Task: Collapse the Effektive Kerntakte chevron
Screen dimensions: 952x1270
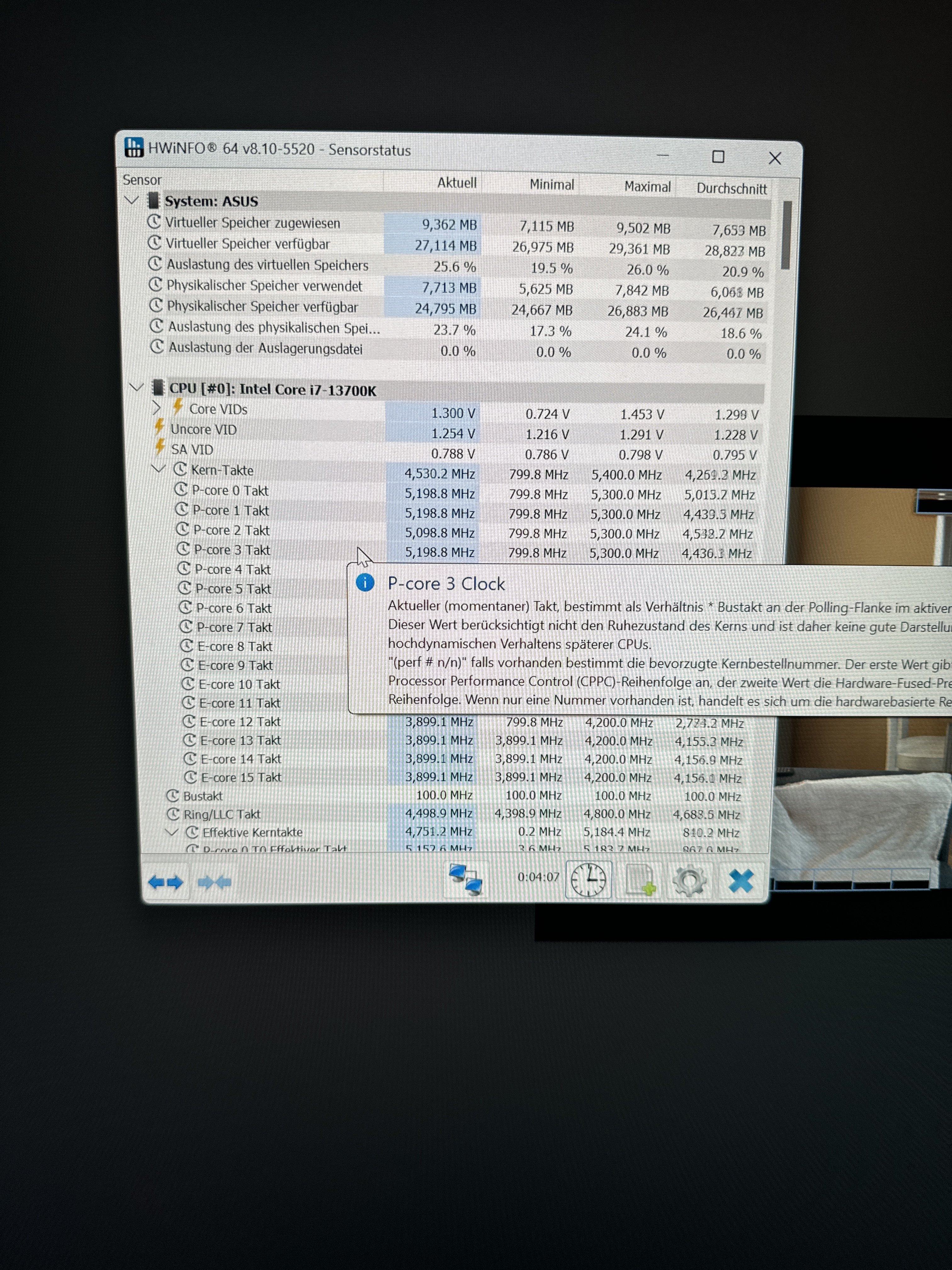Action: pos(172,831)
